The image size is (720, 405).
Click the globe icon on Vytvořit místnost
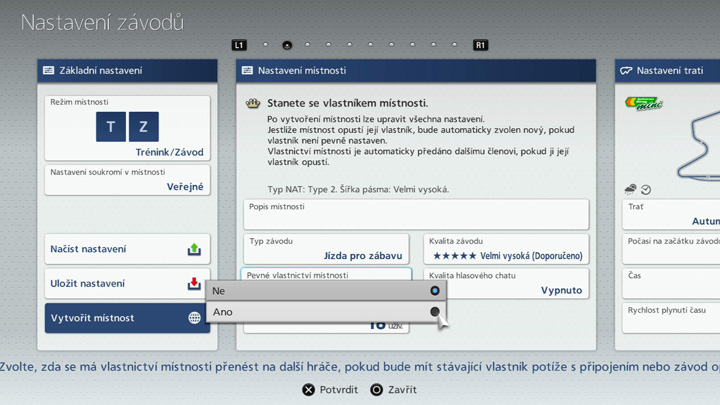point(194,318)
